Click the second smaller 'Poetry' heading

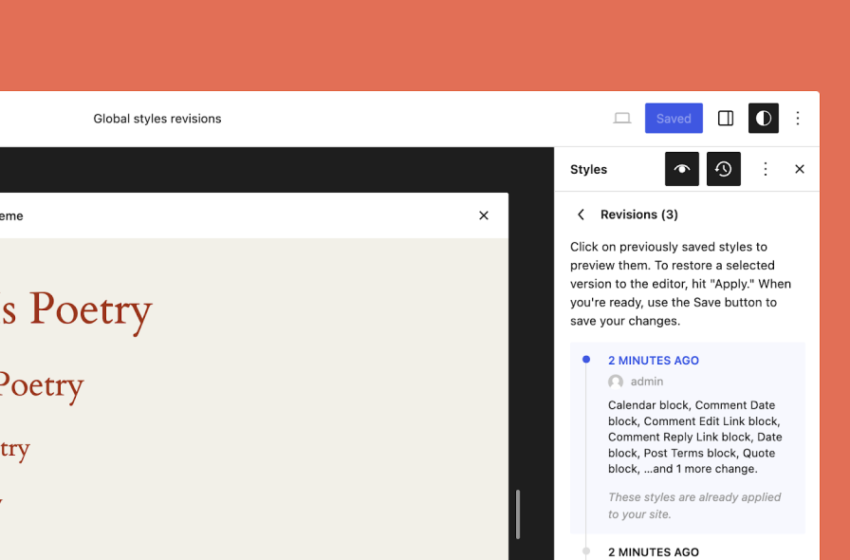(41, 386)
